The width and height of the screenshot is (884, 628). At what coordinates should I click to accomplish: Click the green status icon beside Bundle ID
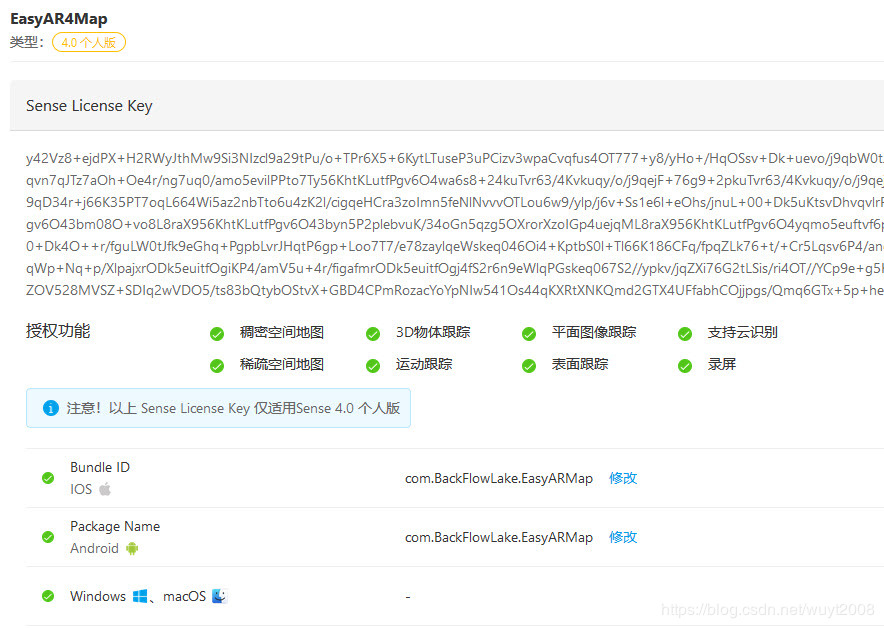tap(47, 477)
